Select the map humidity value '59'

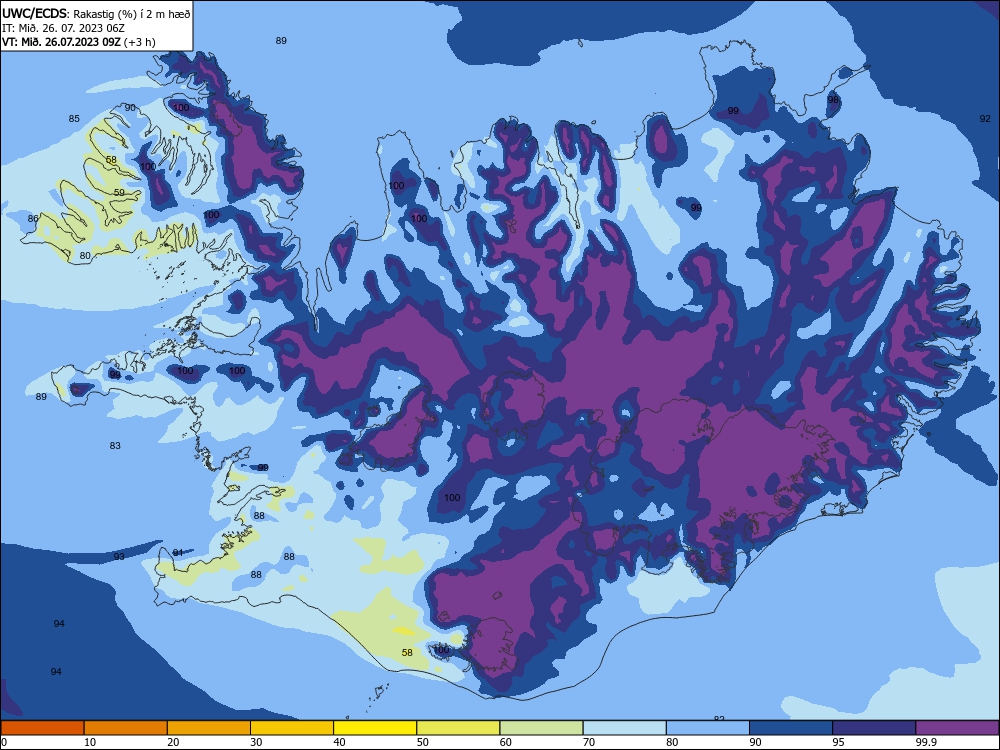119,193
